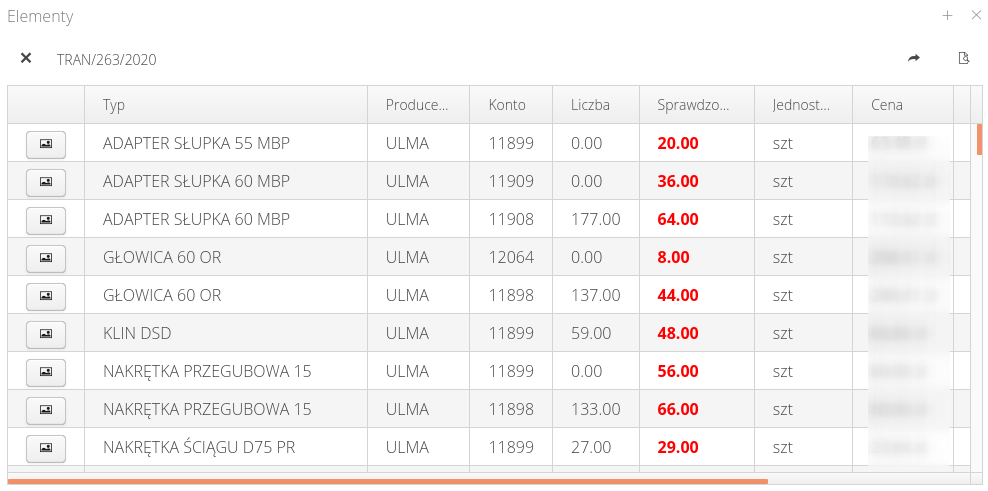Click Liczba value 27.00
The image size is (988, 491).
(591, 447)
